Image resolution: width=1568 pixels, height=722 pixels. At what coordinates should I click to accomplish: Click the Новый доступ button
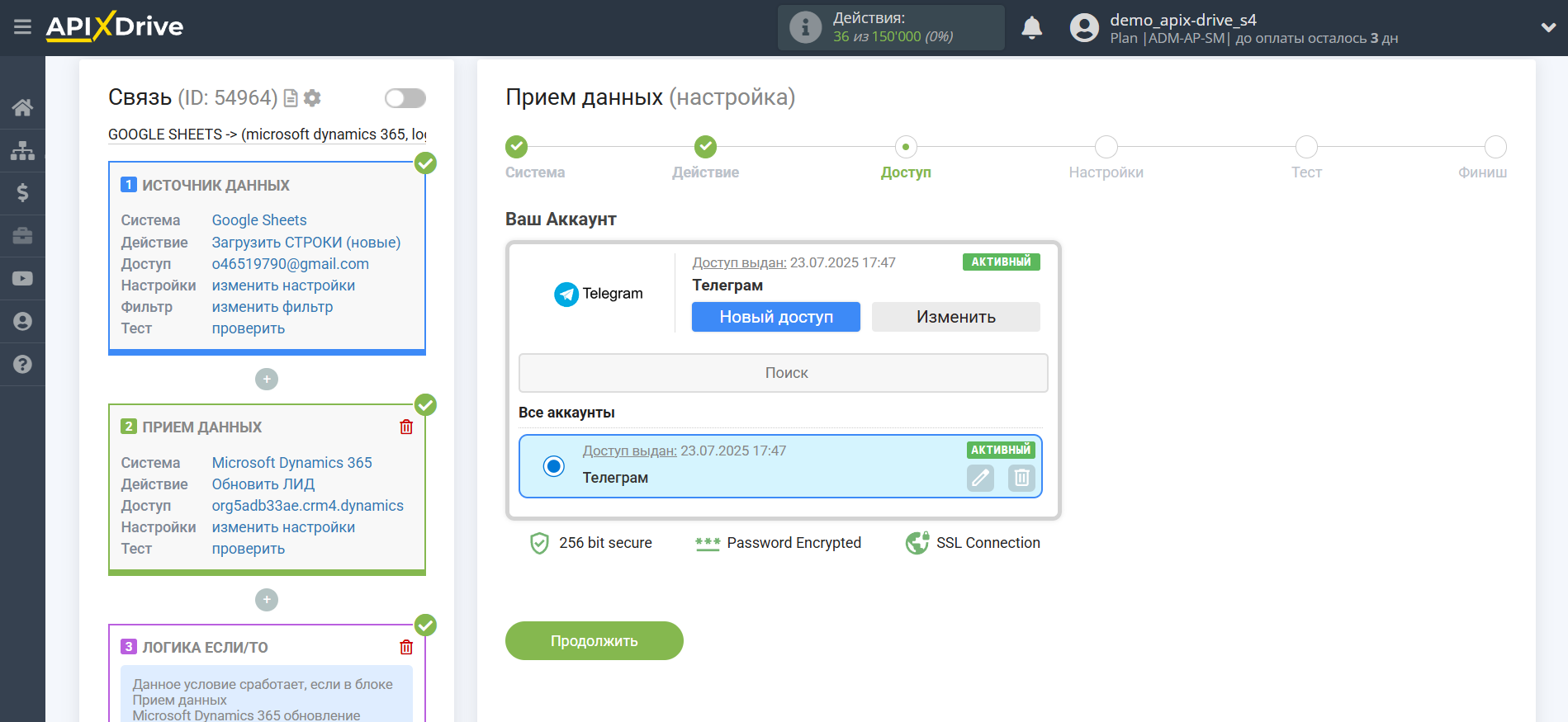click(x=776, y=317)
